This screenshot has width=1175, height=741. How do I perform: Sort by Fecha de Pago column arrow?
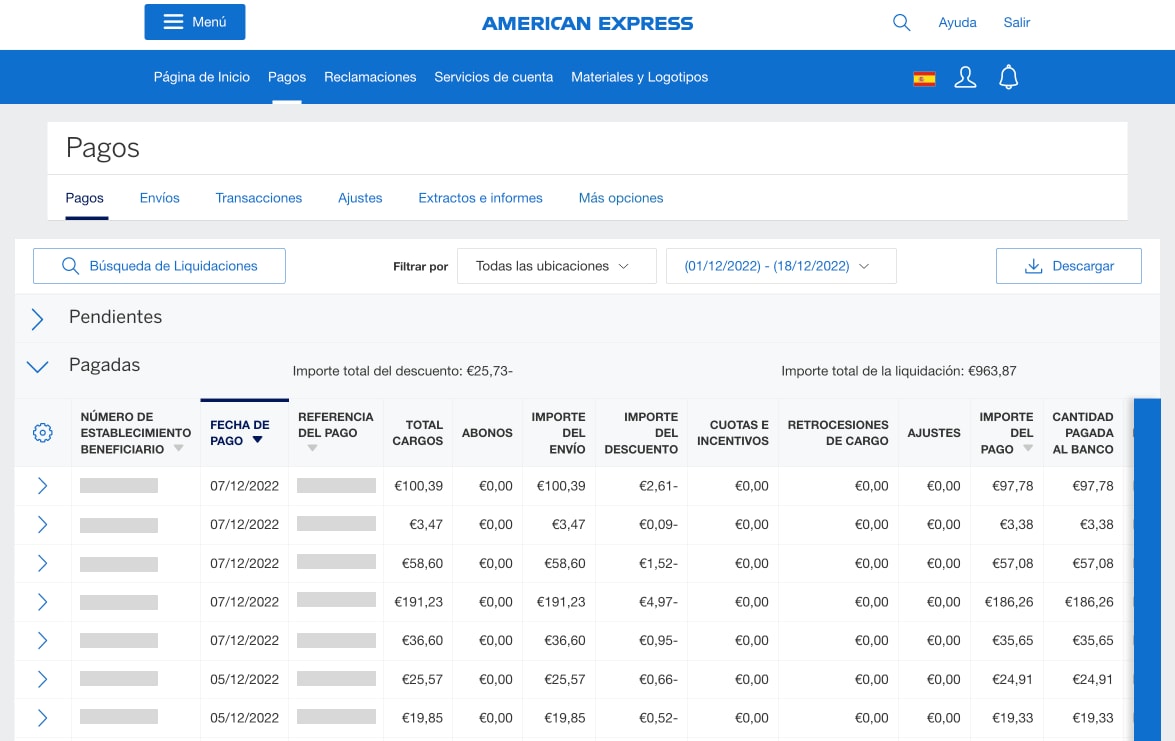(257, 441)
